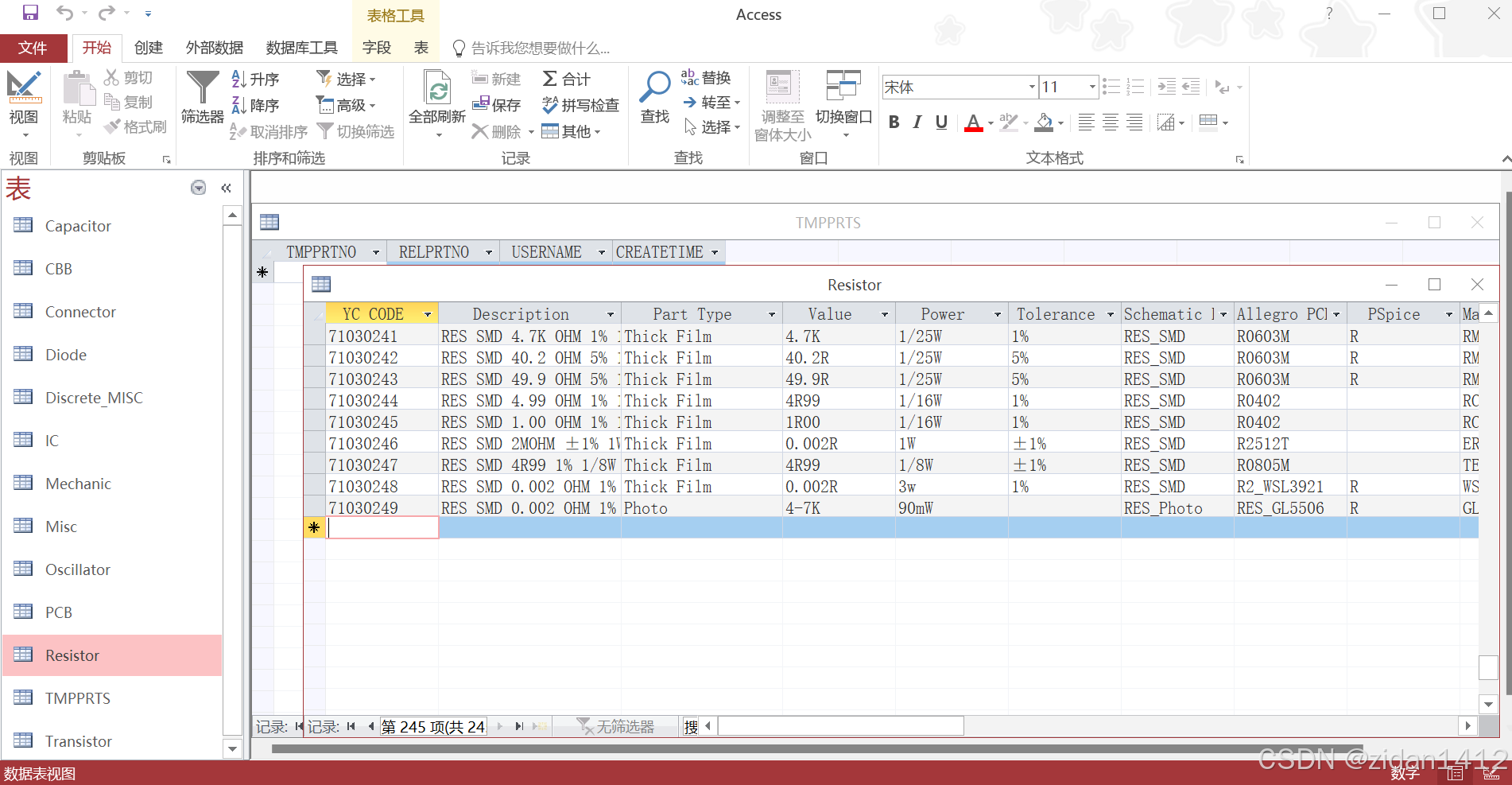Click the increase indent icon
This screenshot has width=1512, height=785.
1166,87
